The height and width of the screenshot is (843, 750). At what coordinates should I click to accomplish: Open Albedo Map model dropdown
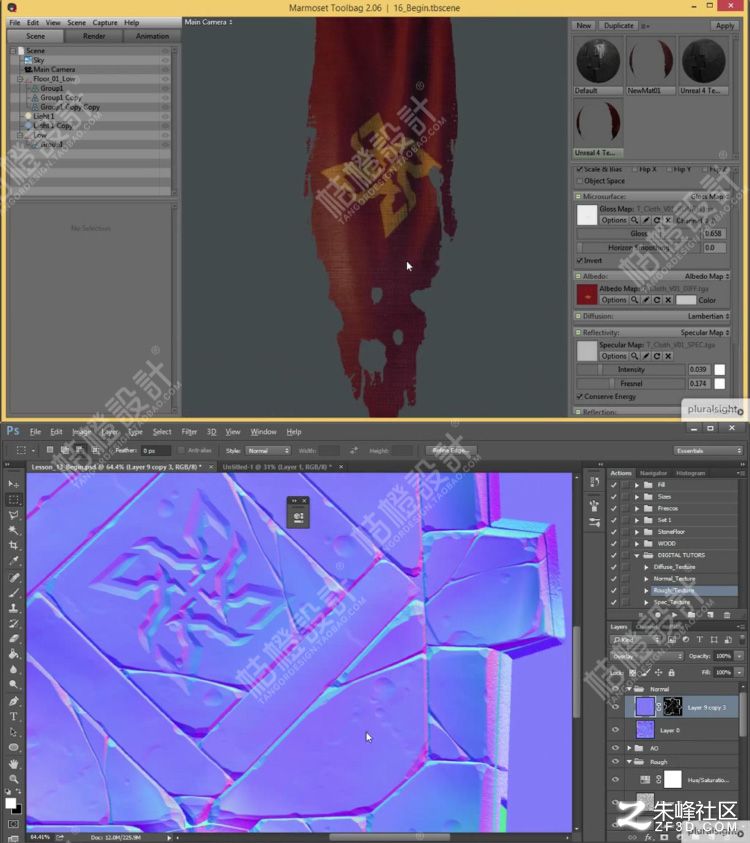[x=706, y=276]
